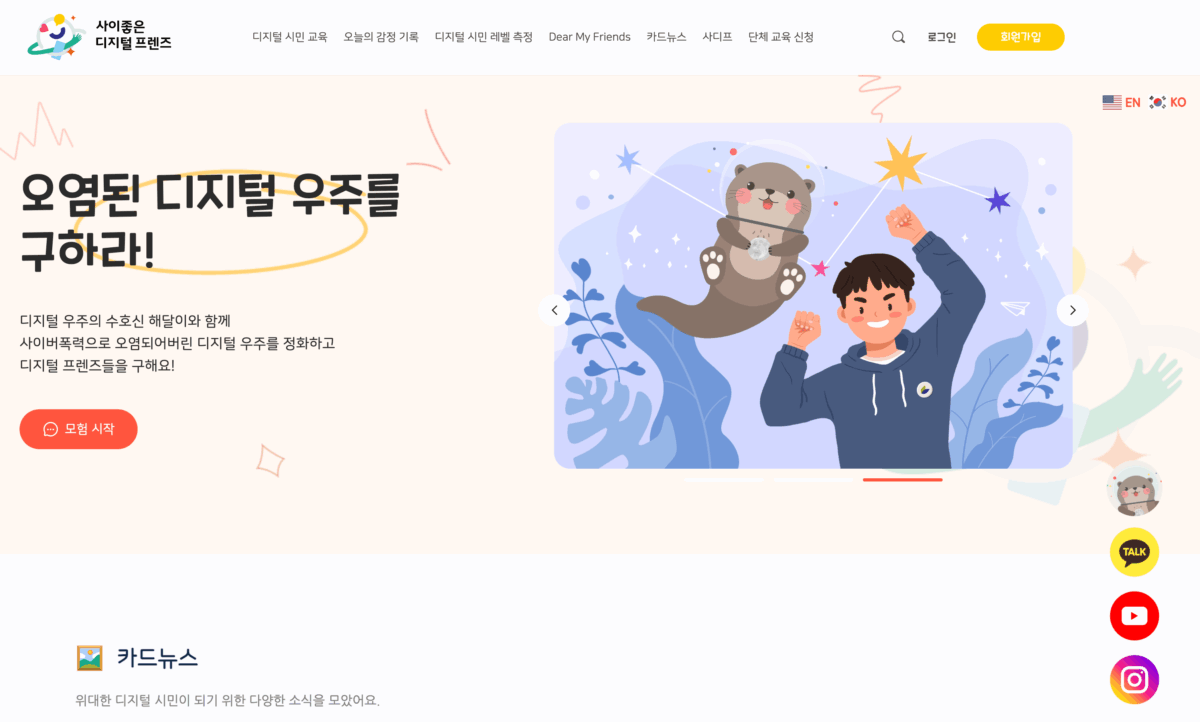The height and width of the screenshot is (722, 1200).
Task: Go to Dear My Friends page
Action: pyautogui.click(x=590, y=37)
